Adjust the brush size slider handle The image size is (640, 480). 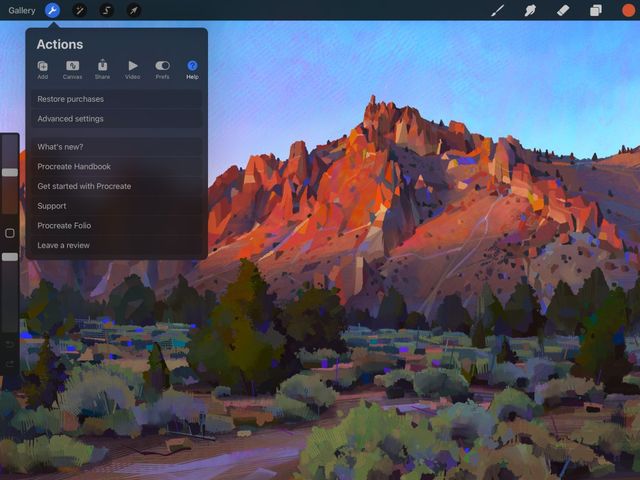point(10,172)
